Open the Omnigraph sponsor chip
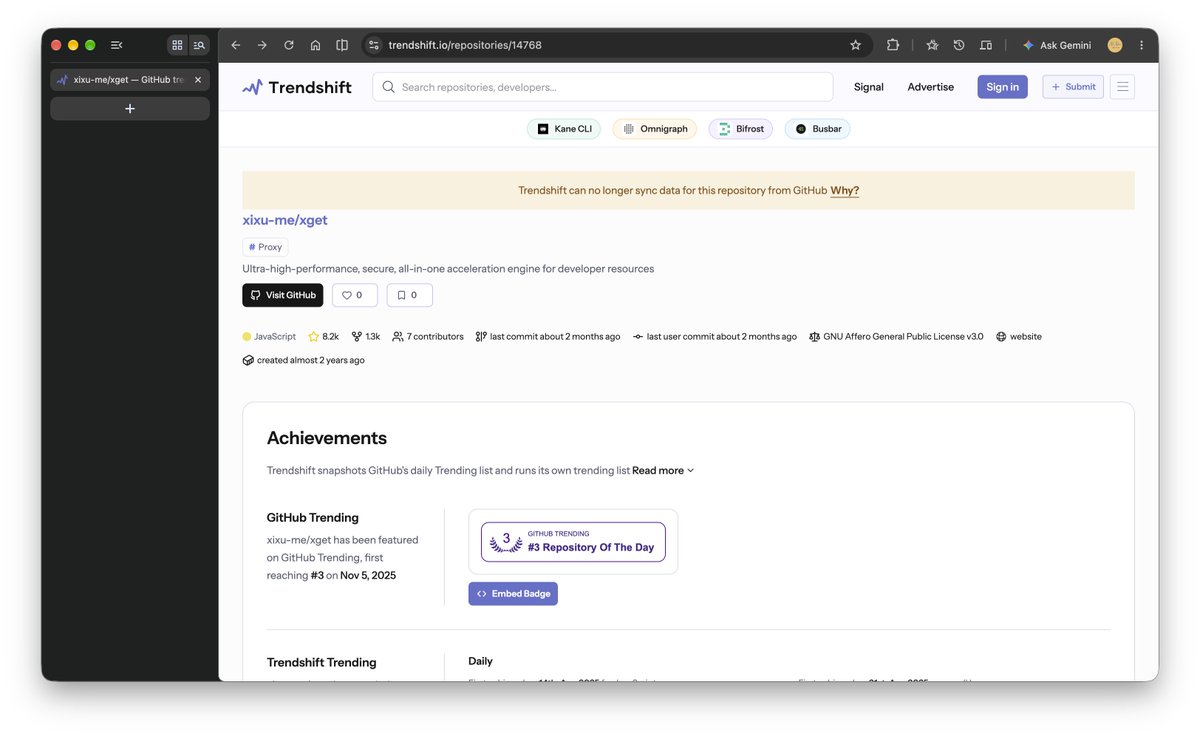 (655, 129)
